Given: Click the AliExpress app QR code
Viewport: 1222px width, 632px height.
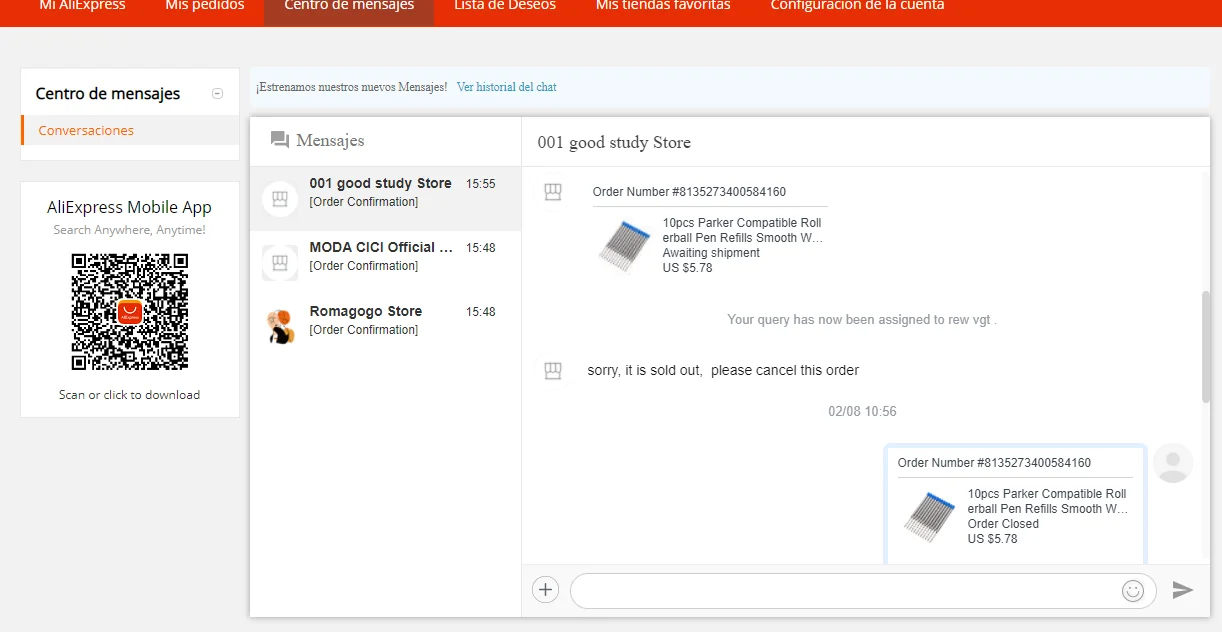Looking at the screenshot, I should 130,312.
